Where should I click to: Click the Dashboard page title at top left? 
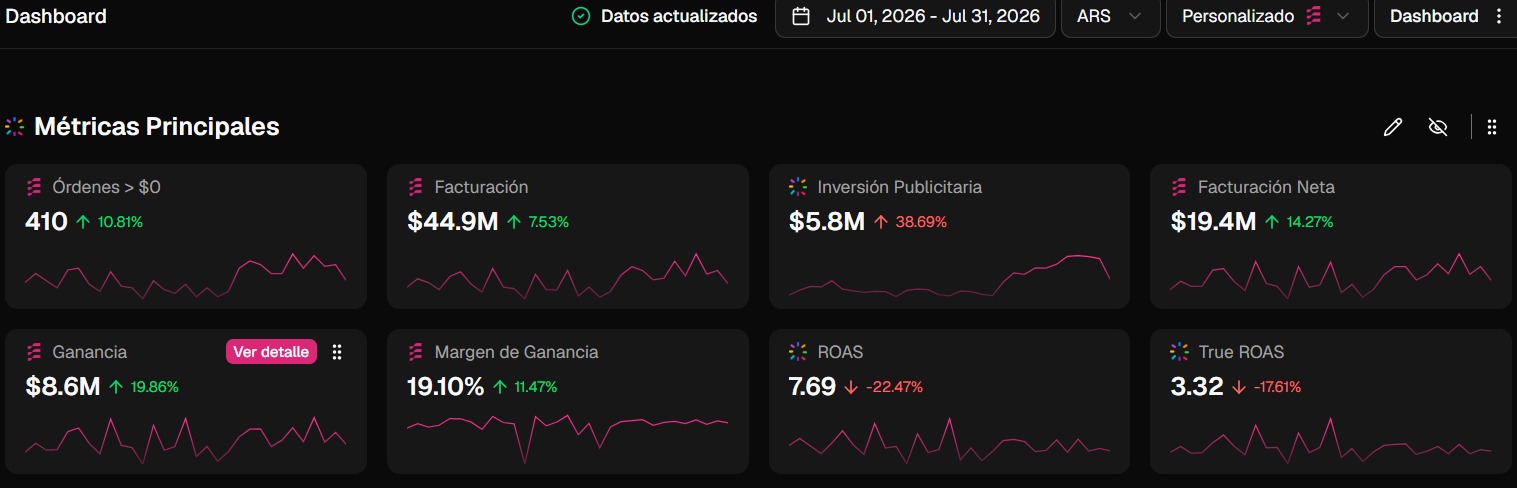[57, 16]
